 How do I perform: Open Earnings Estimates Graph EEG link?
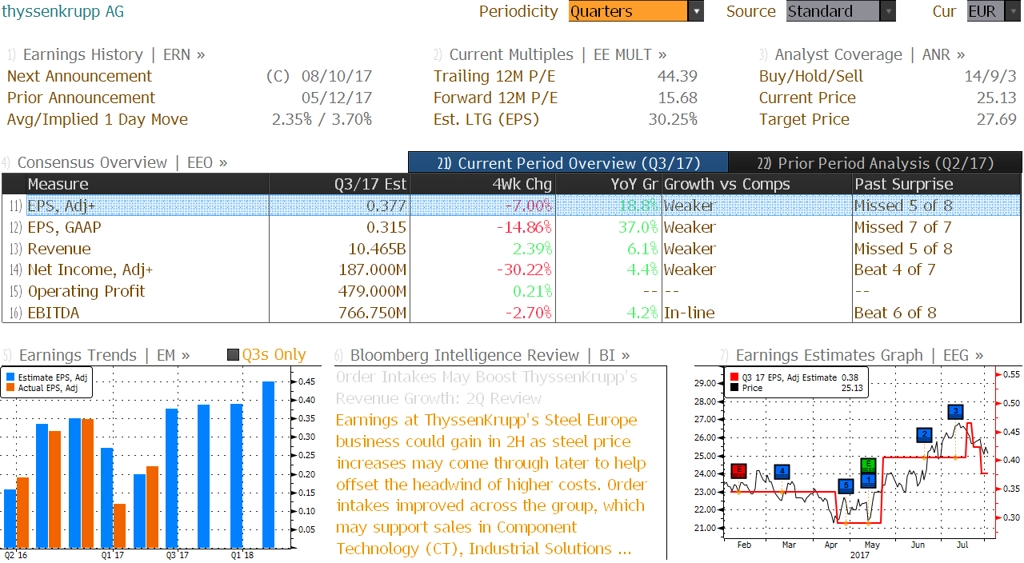(x=859, y=355)
